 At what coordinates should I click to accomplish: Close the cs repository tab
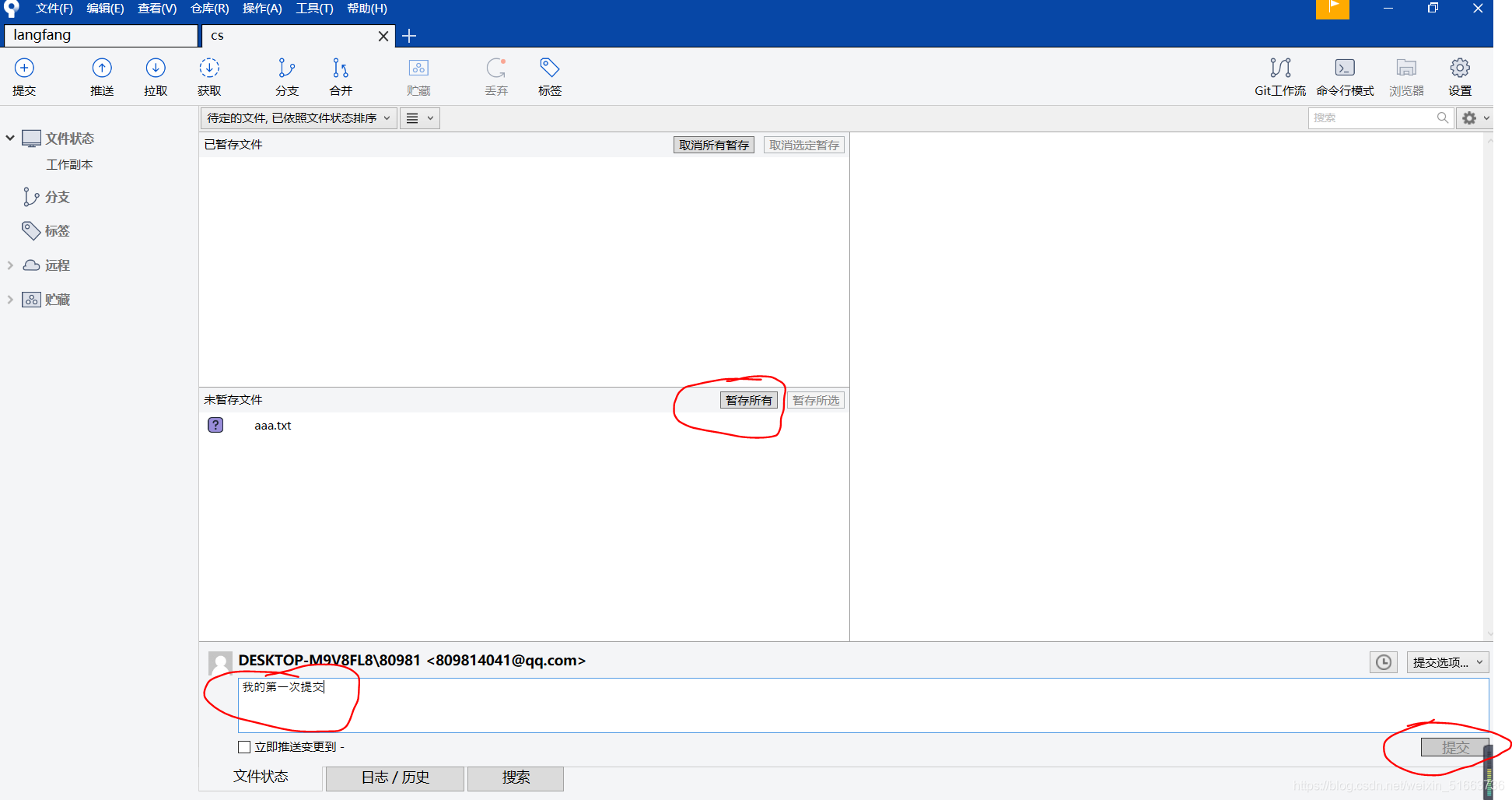pyautogui.click(x=383, y=36)
